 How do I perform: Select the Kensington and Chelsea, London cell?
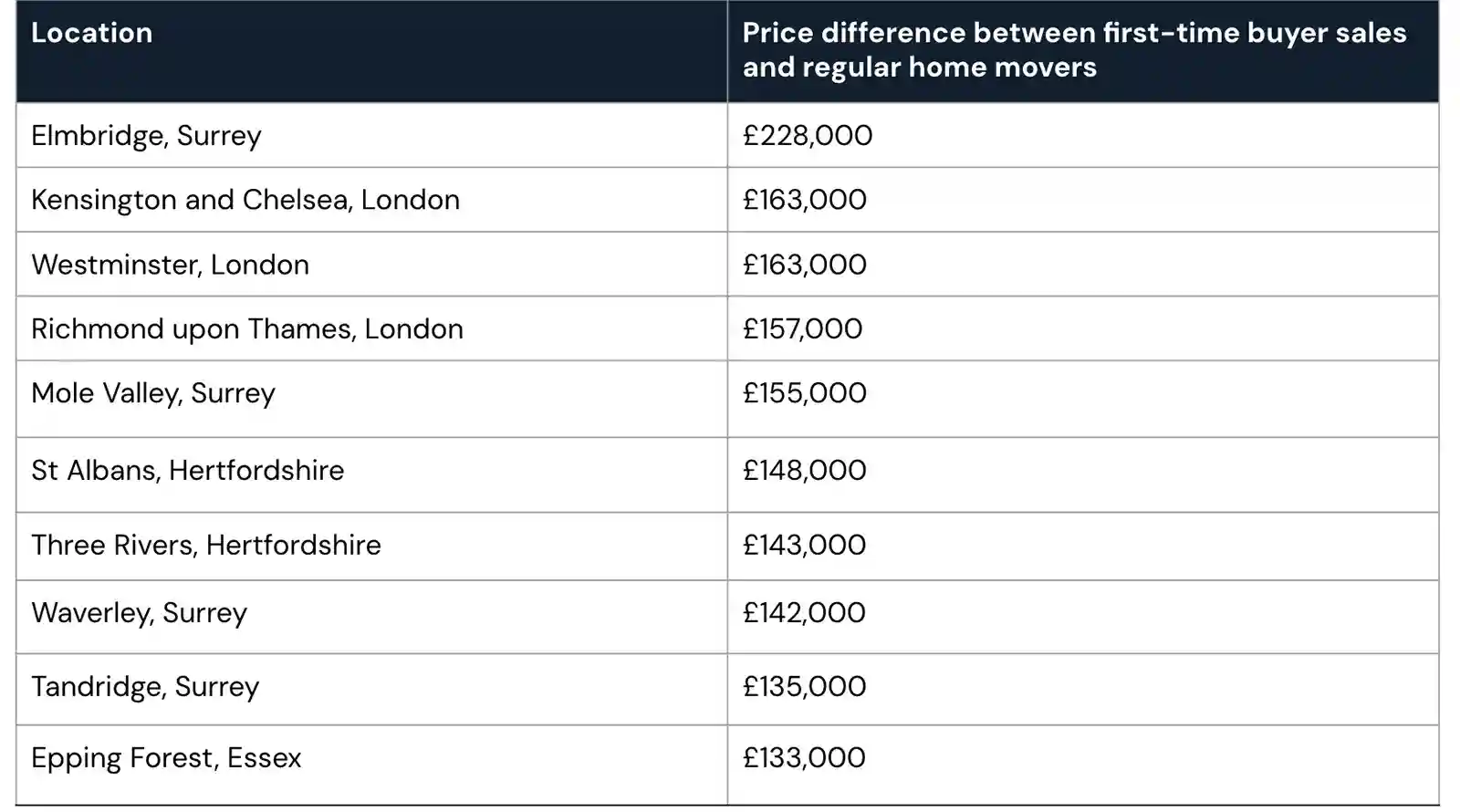click(x=245, y=200)
